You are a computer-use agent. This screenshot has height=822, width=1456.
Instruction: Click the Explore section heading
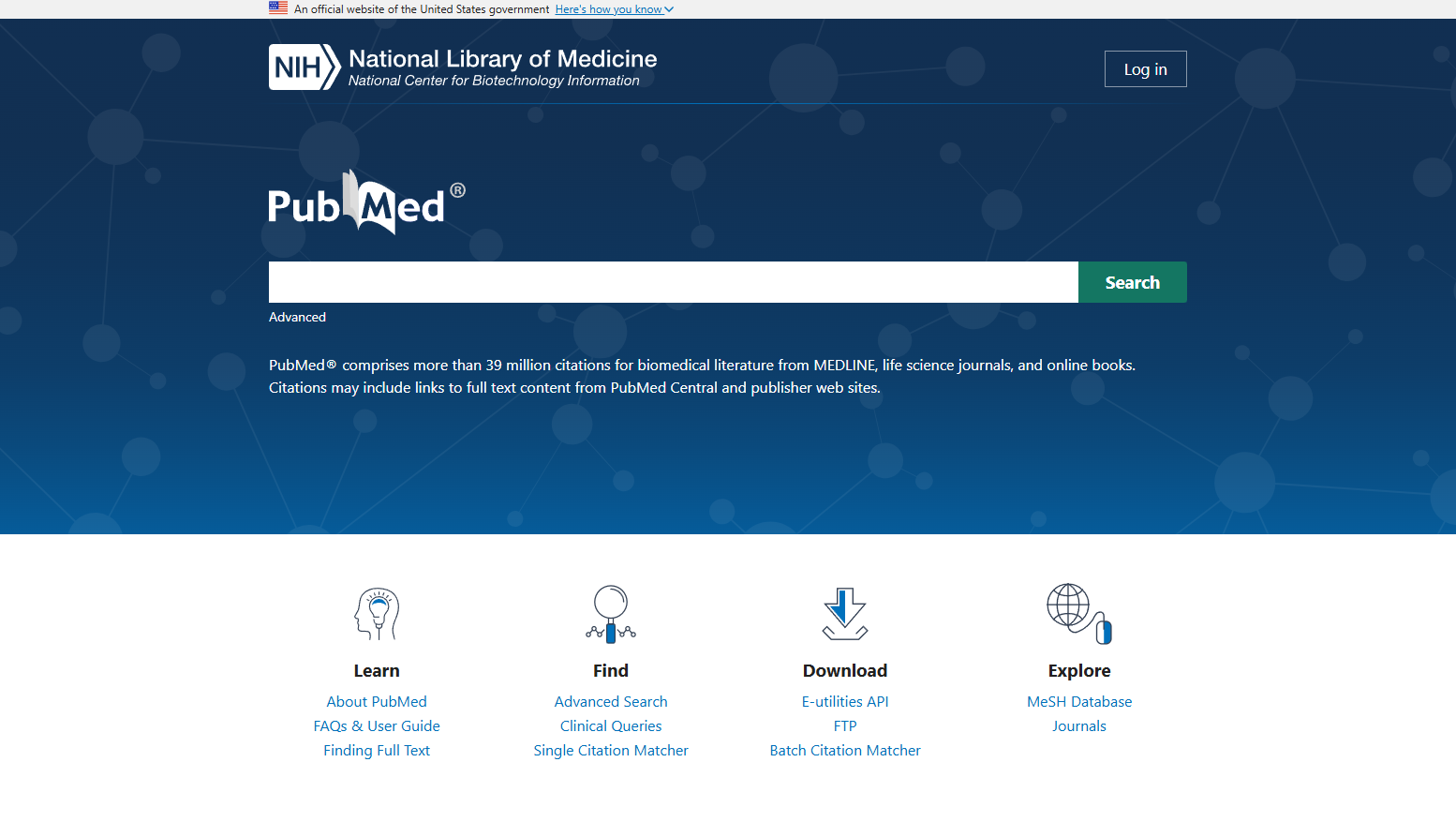click(x=1079, y=670)
